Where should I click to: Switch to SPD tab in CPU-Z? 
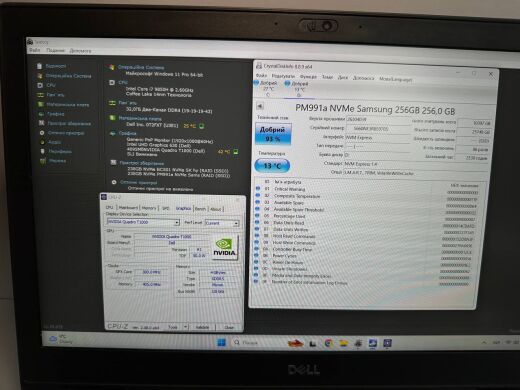[x=166, y=208]
